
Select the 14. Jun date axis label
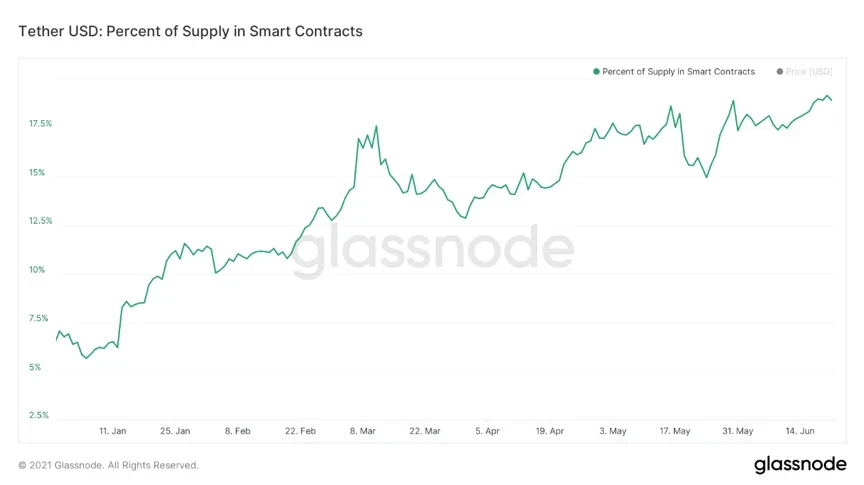pyautogui.click(x=800, y=431)
